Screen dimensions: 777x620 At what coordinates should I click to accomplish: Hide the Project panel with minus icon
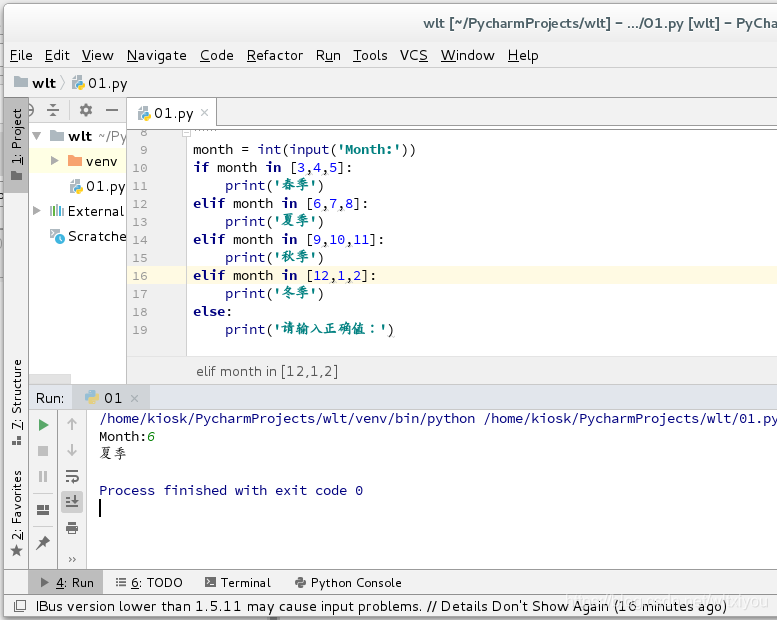(112, 110)
